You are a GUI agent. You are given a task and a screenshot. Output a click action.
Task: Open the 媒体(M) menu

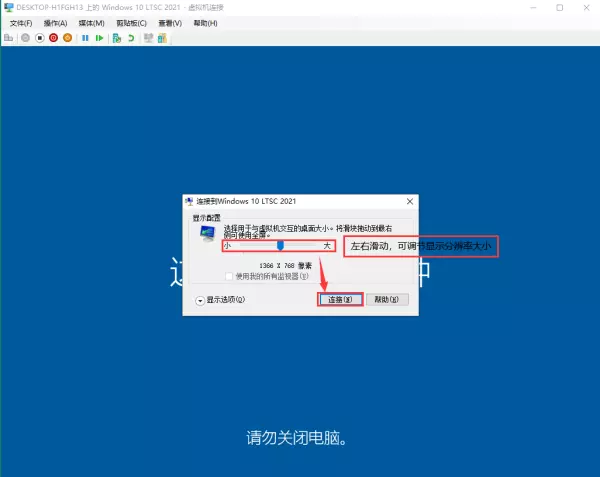tap(91, 23)
